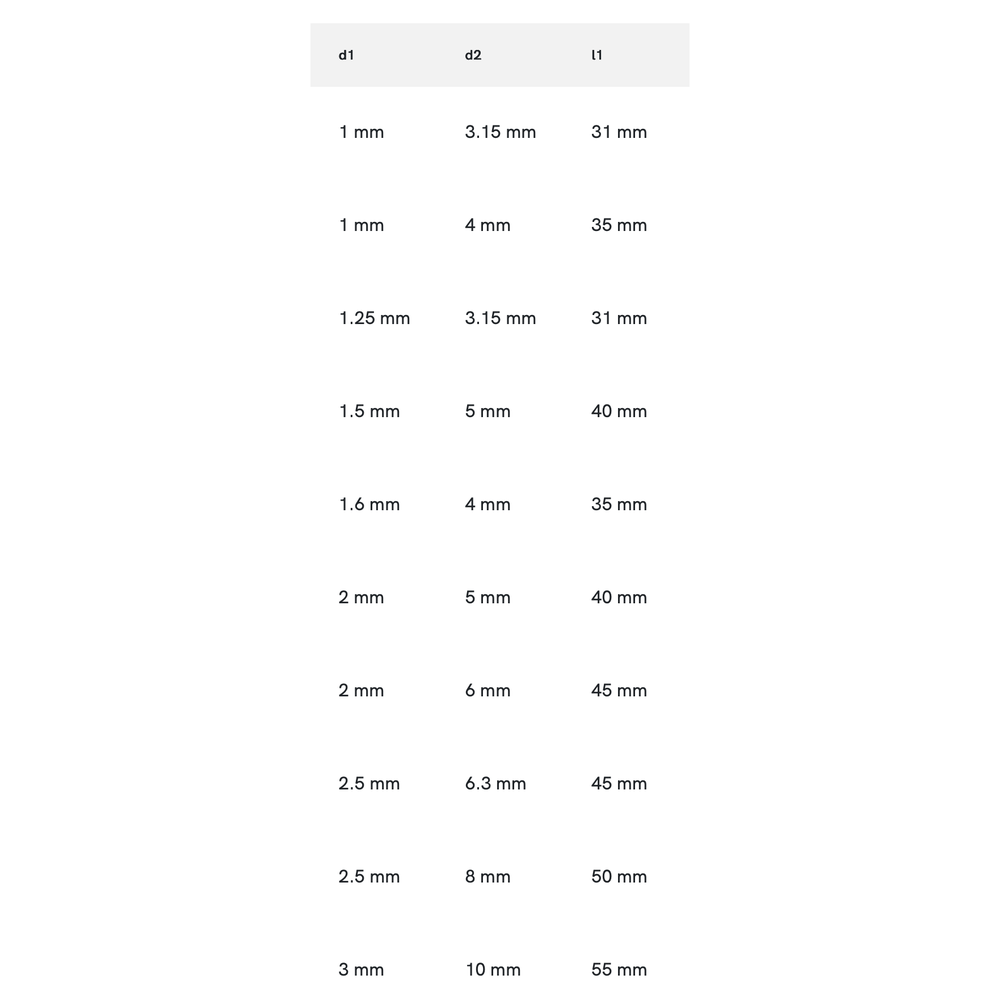This screenshot has width=1000, height=1000.
Task: Click the 6.3 mm d2 value
Action: pyautogui.click(x=495, y=783)
